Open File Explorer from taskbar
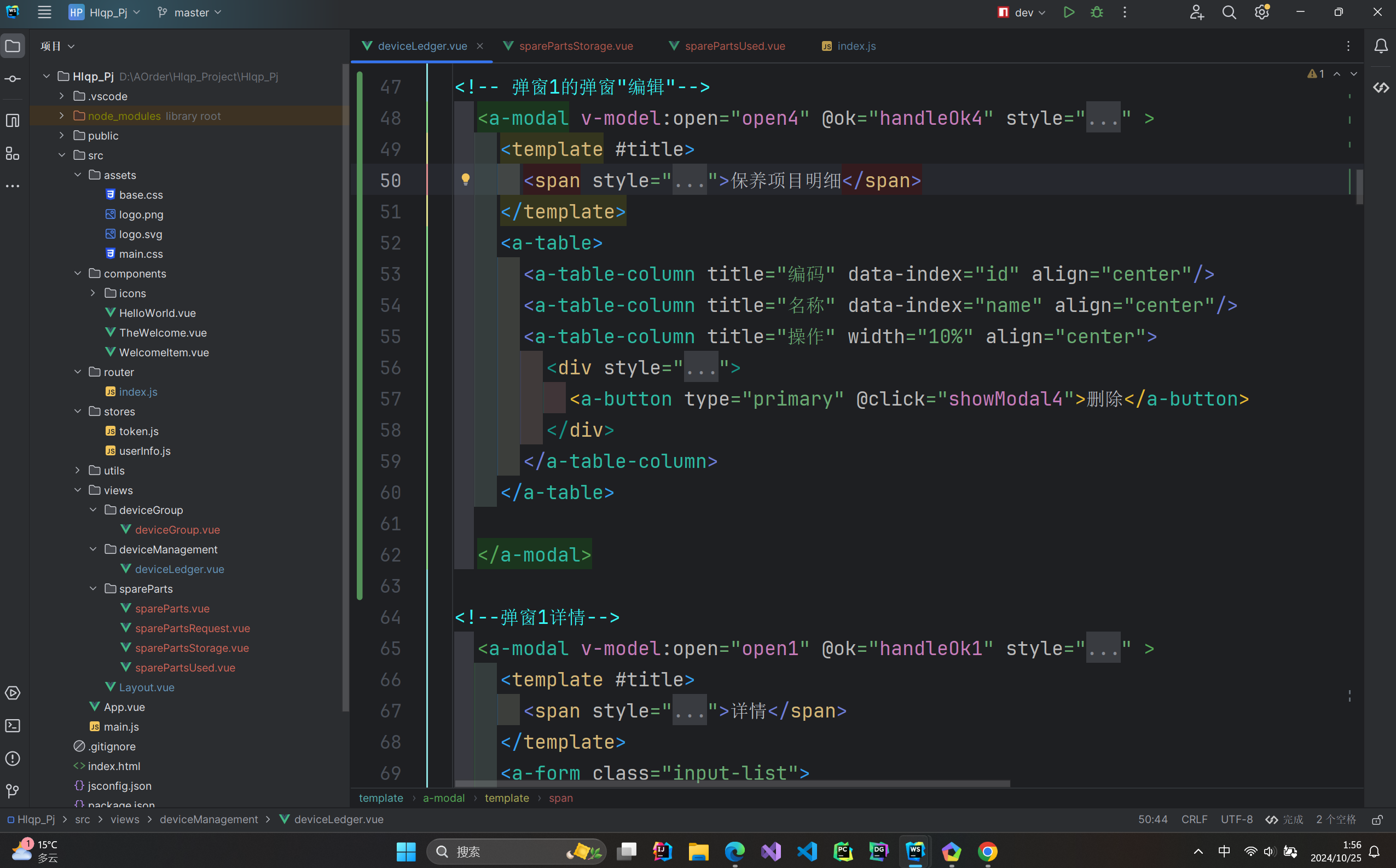1396x868 pixels. click(698, 852)
